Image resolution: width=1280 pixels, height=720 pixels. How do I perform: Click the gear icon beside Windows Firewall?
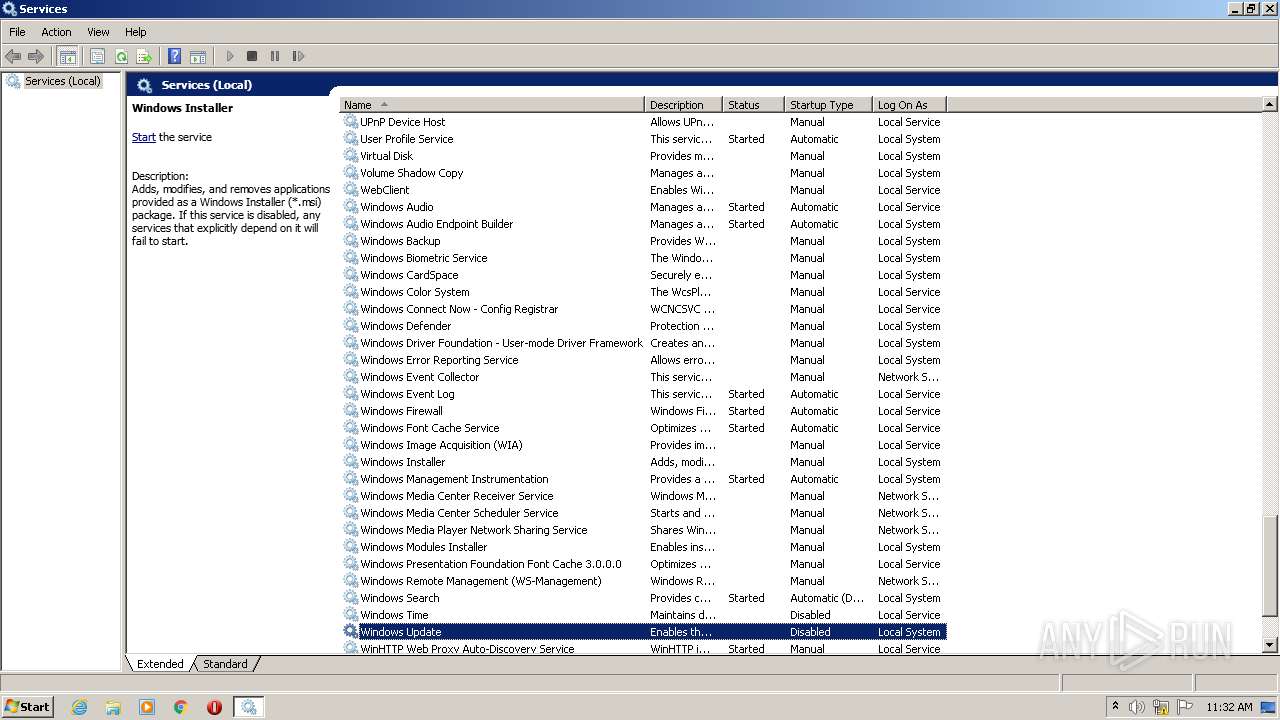tap(350, 410)
